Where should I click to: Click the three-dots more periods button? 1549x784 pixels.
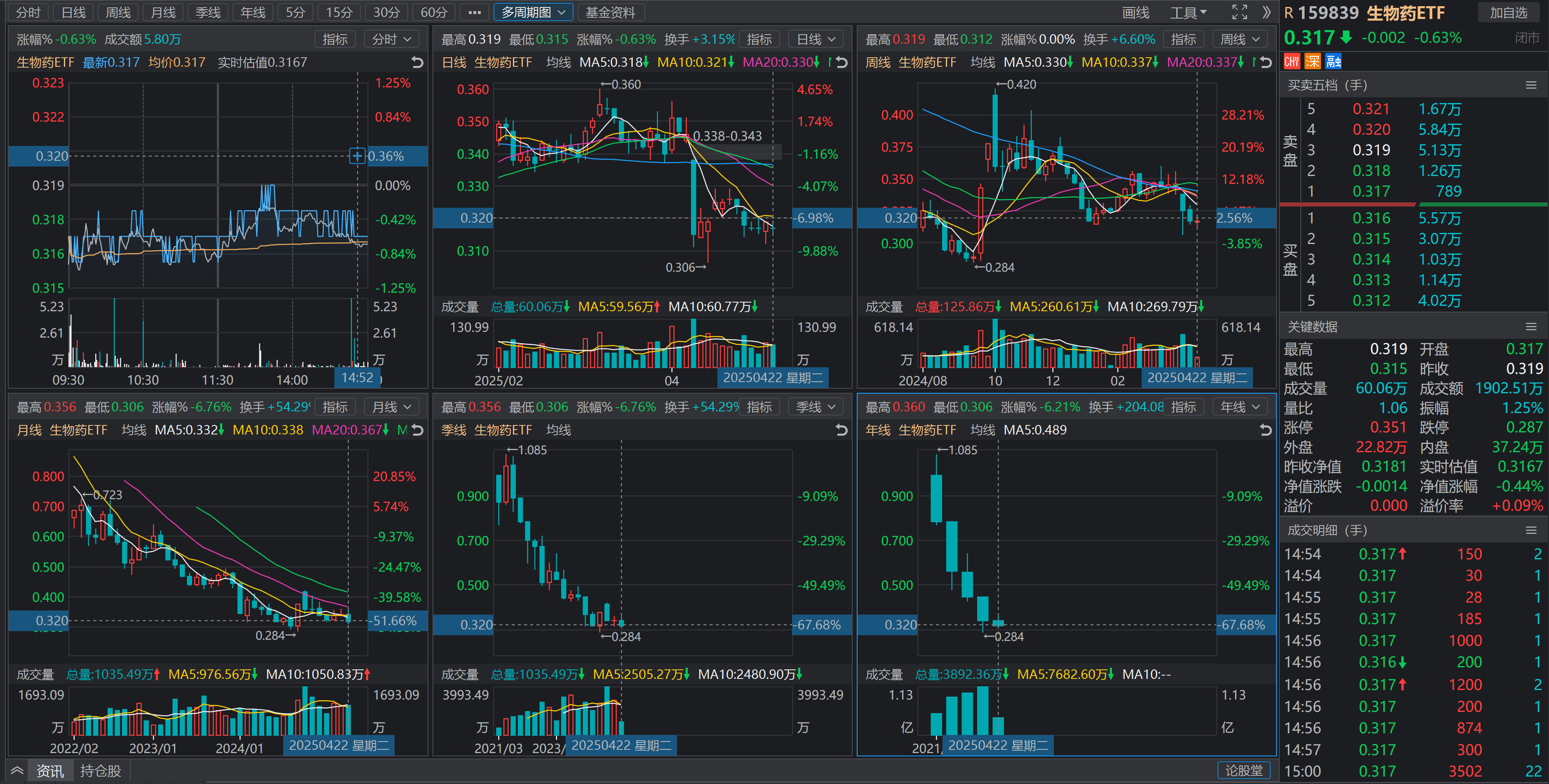click(x=475, y=12)
